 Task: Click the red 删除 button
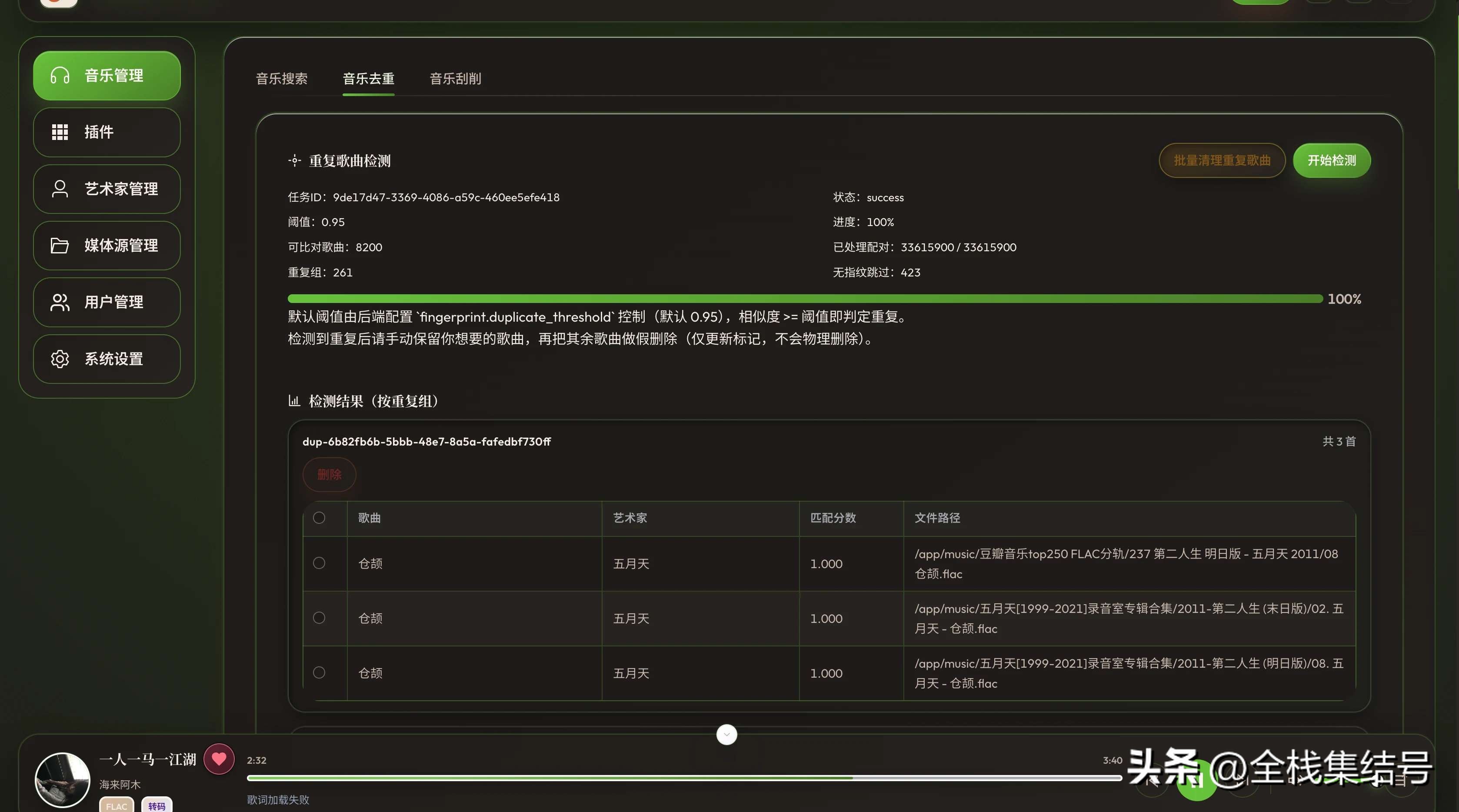(x=329, y=475)
